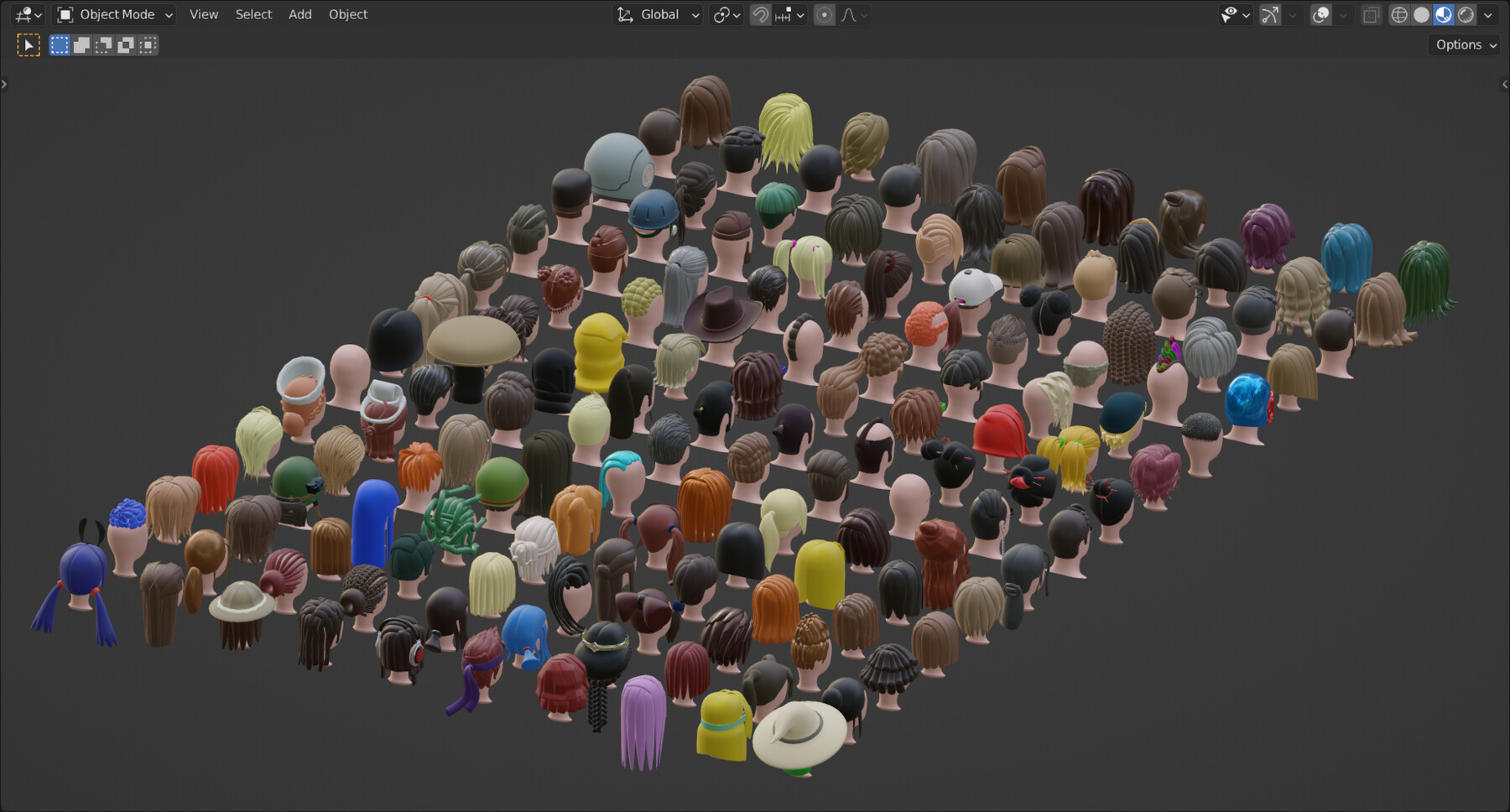Open the Global transform orientation dropdown
This screenshot has width=1510, height=812.
[x=658, y=14]
